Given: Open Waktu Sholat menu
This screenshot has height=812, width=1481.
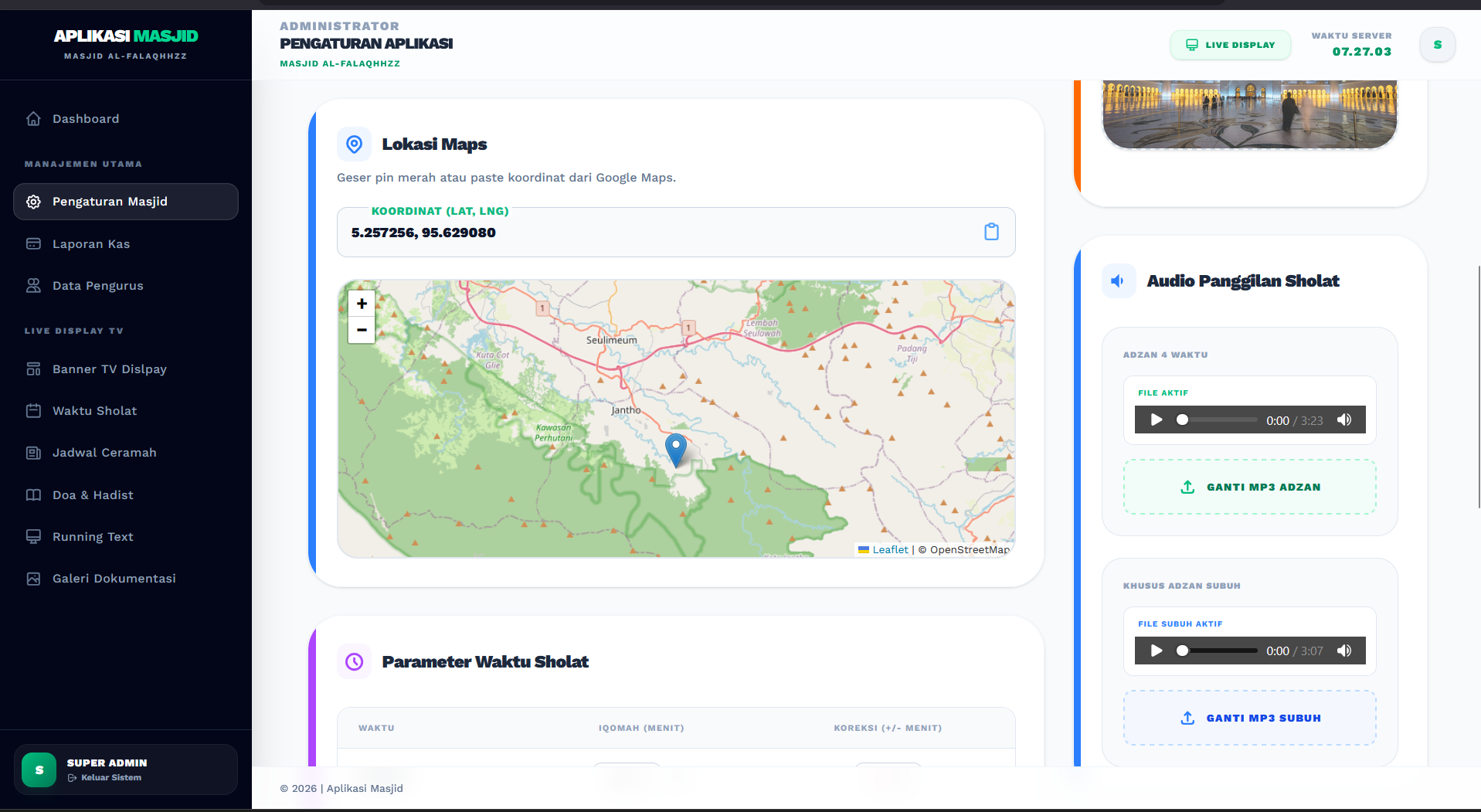Looking at the screenshot, I should click(126, 411).
